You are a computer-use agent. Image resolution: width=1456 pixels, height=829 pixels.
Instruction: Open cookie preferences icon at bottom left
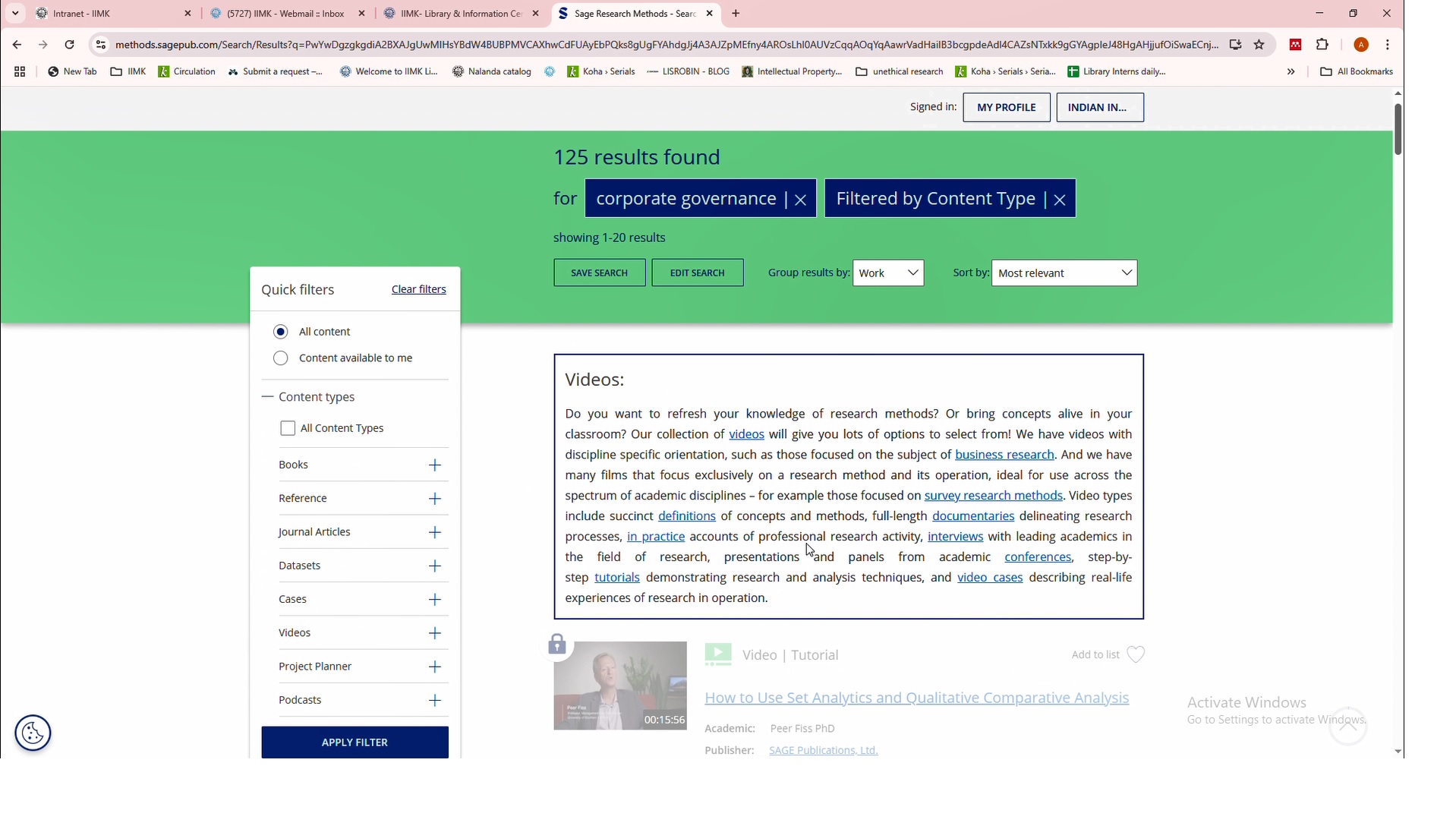pos(33,733)
